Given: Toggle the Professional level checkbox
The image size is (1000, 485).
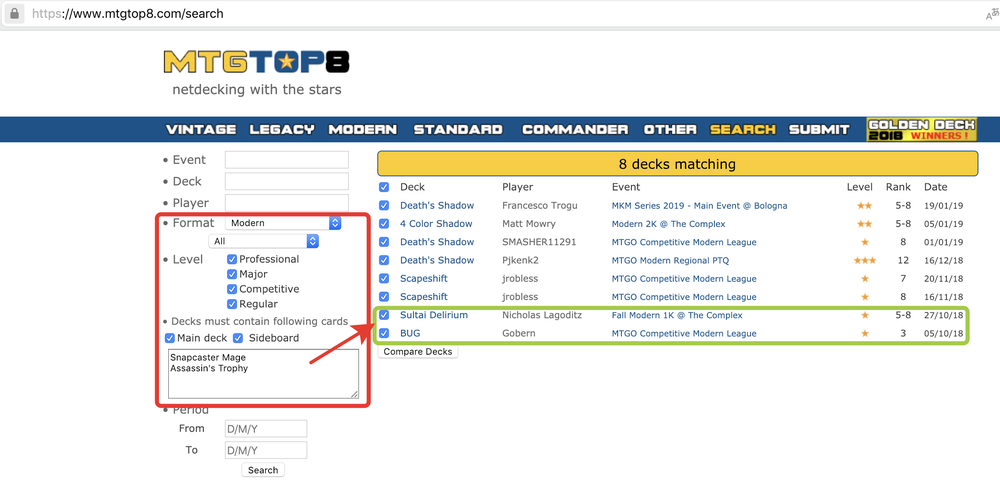Looking at the screenshot, I should pos(232,259).
